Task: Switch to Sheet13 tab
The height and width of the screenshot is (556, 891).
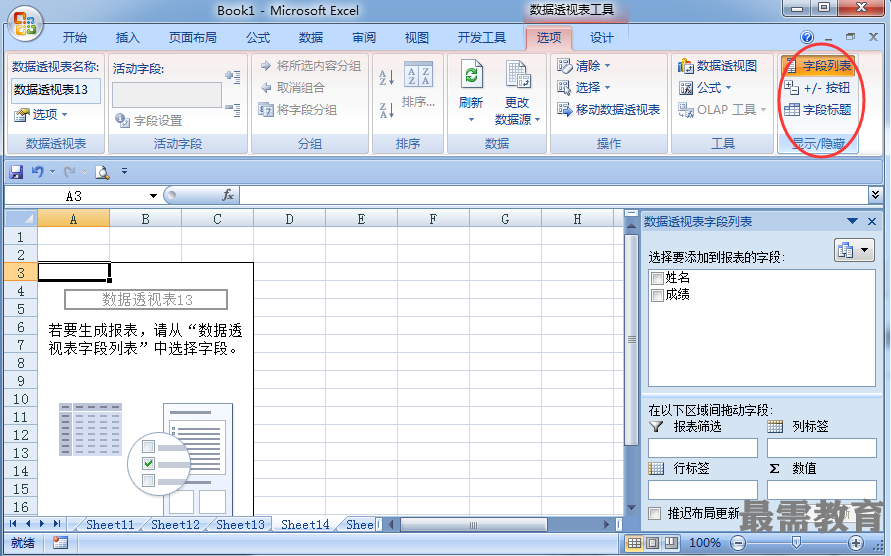Action: tap(240, 524)
